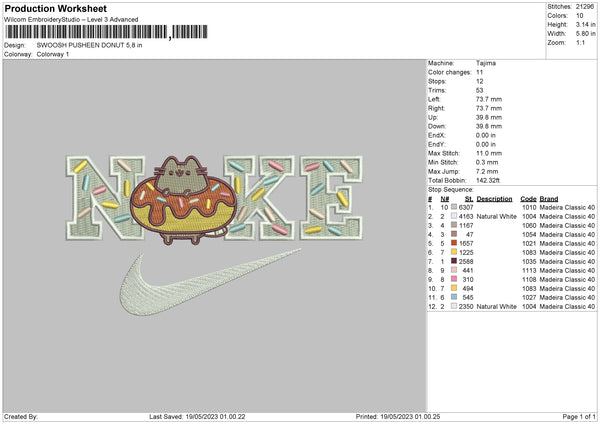Click the Width value 5.80 in
Viewport: 600px width, 424px height.
tap(585, 34)
